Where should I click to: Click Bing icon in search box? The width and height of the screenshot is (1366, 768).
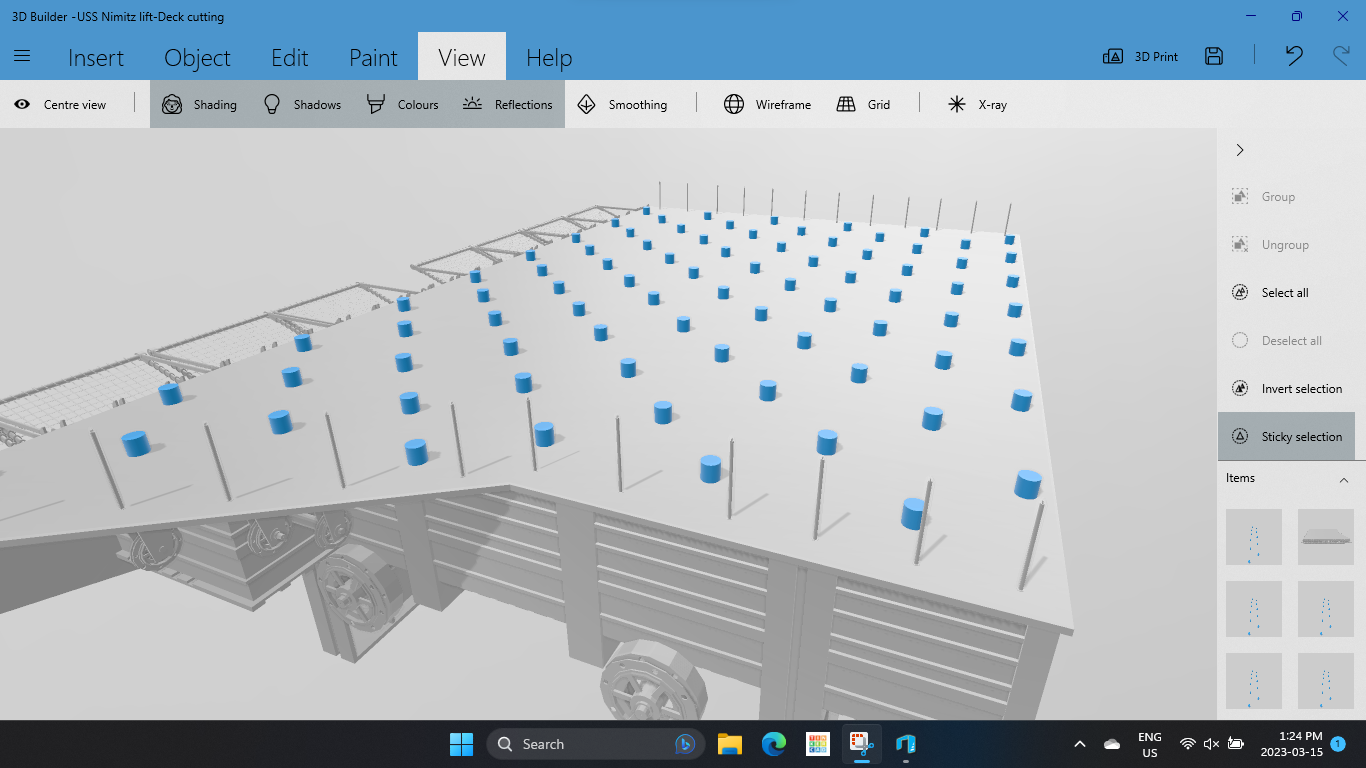point(685,744)
